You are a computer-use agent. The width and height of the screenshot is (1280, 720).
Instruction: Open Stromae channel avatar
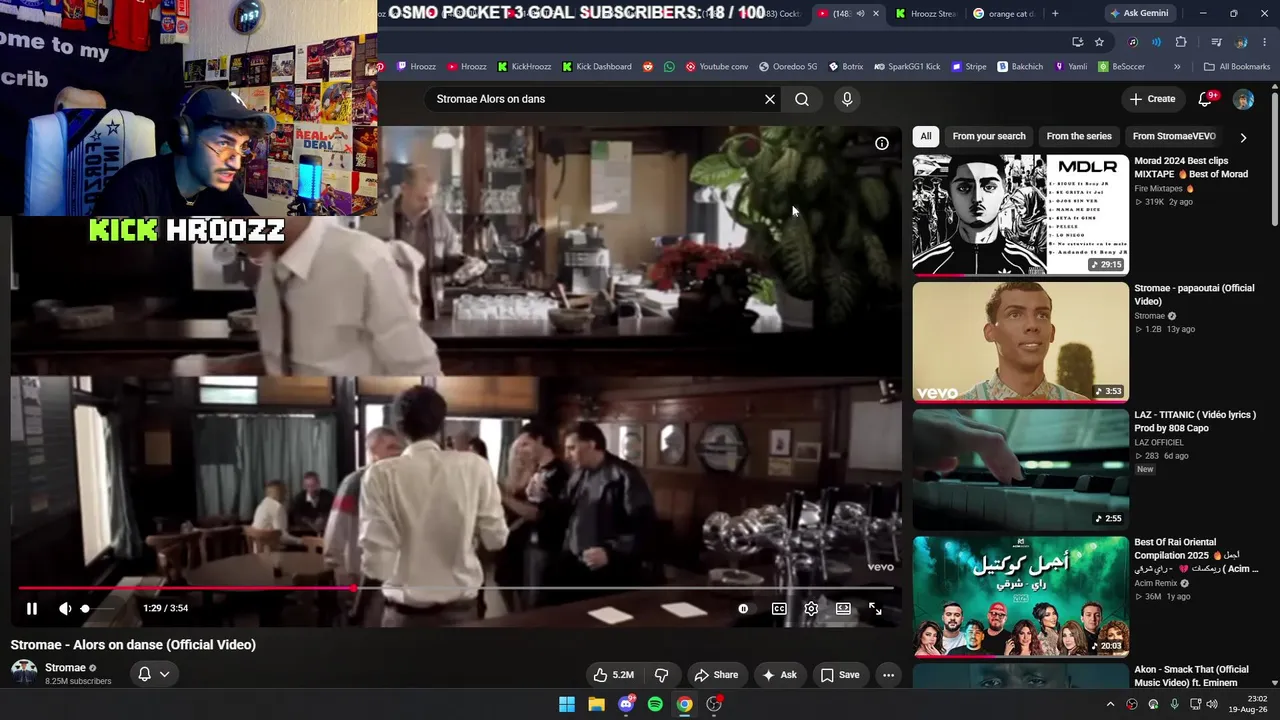[x=24, y=673]
